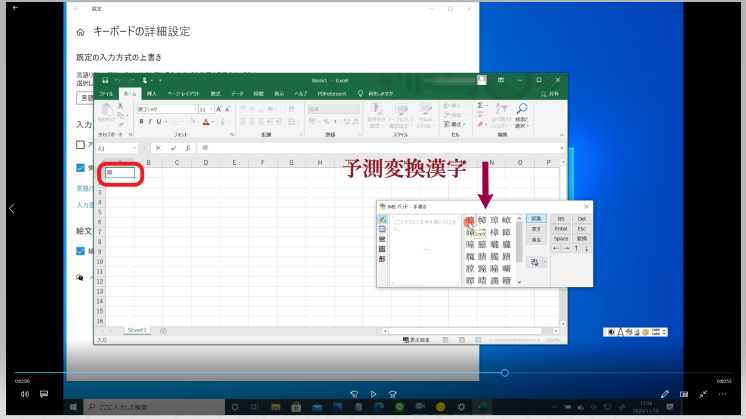Click the Enter button in IME Pad

(561, 228)
